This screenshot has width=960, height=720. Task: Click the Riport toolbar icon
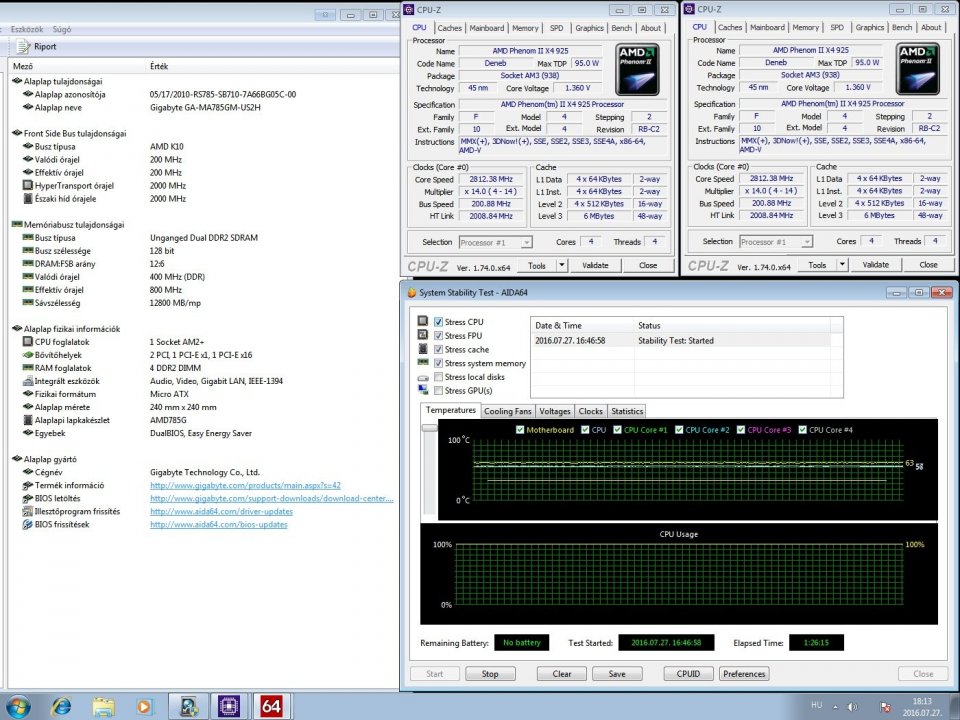point(23,47)
